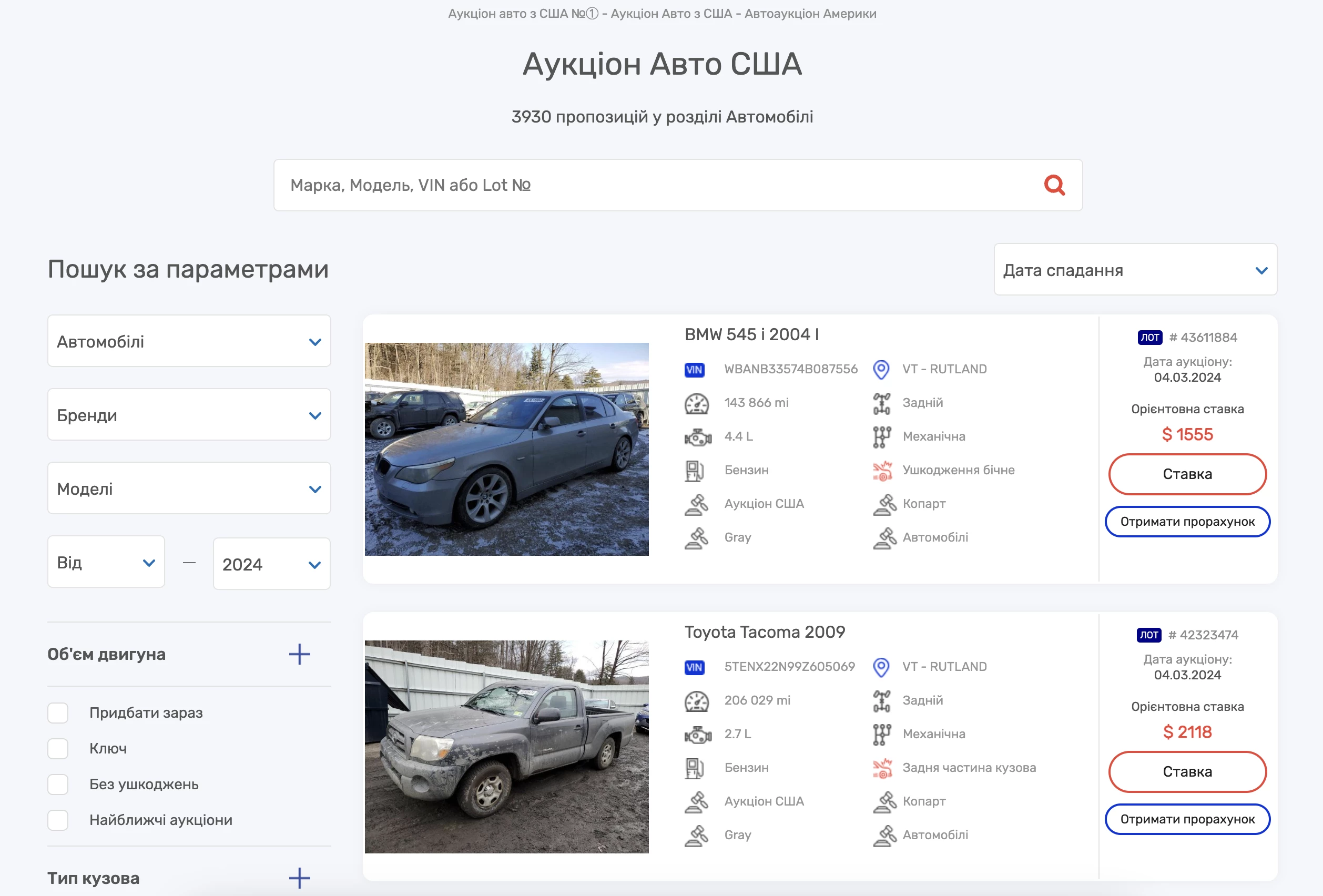The height and width of the screenshot is (896, 1323).
Task: Open the 2024 year-to dropdown
Action: pos(271,564)
